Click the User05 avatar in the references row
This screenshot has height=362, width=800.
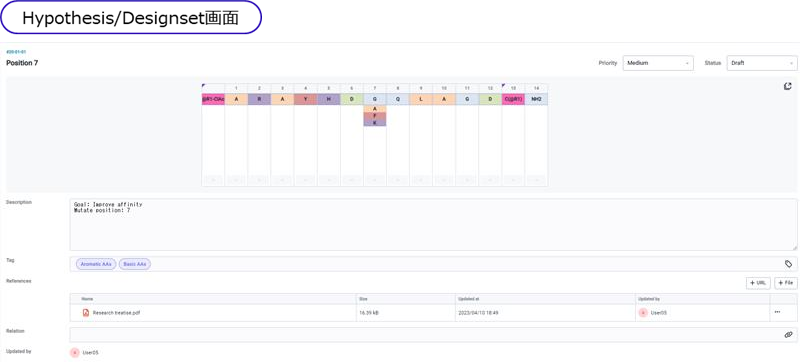(x=643, y=313)
